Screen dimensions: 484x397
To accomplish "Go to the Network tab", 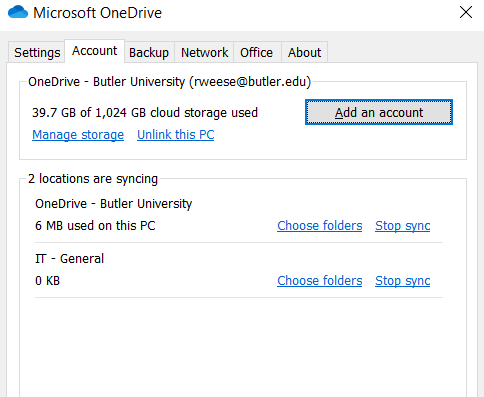I will pos(204,52).
